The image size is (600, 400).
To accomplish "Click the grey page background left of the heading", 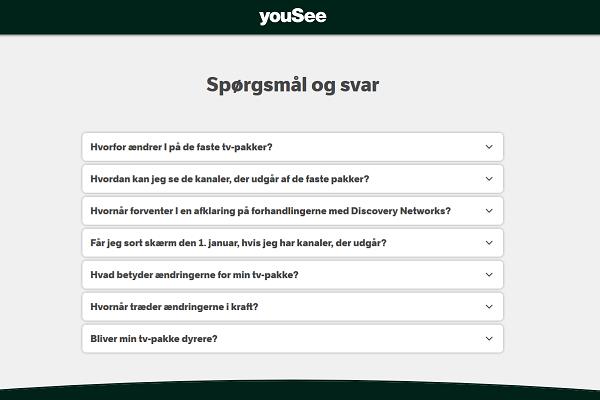I will tap(100, 85).
